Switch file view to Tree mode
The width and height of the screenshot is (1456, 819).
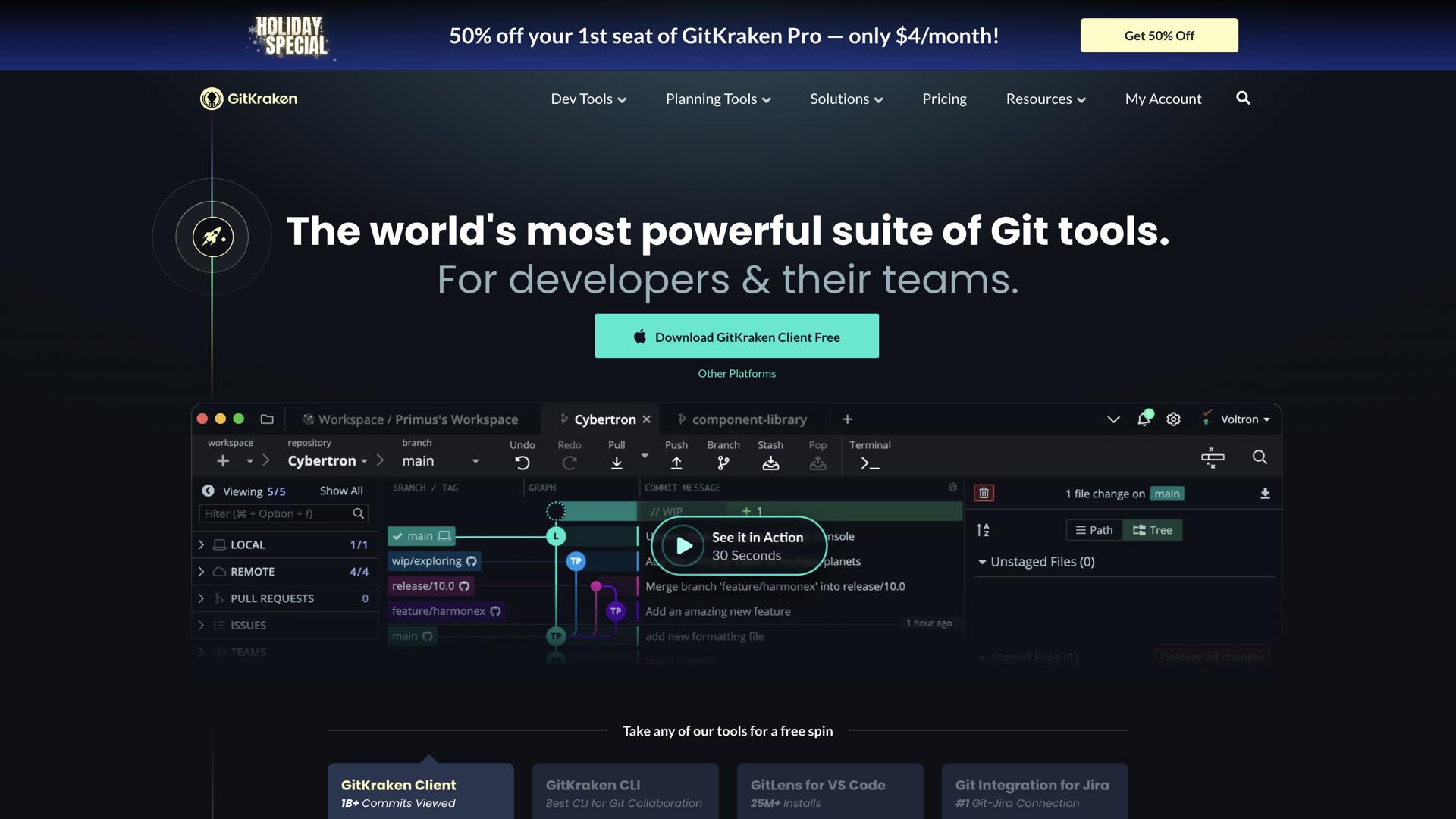coord(1152,529)
